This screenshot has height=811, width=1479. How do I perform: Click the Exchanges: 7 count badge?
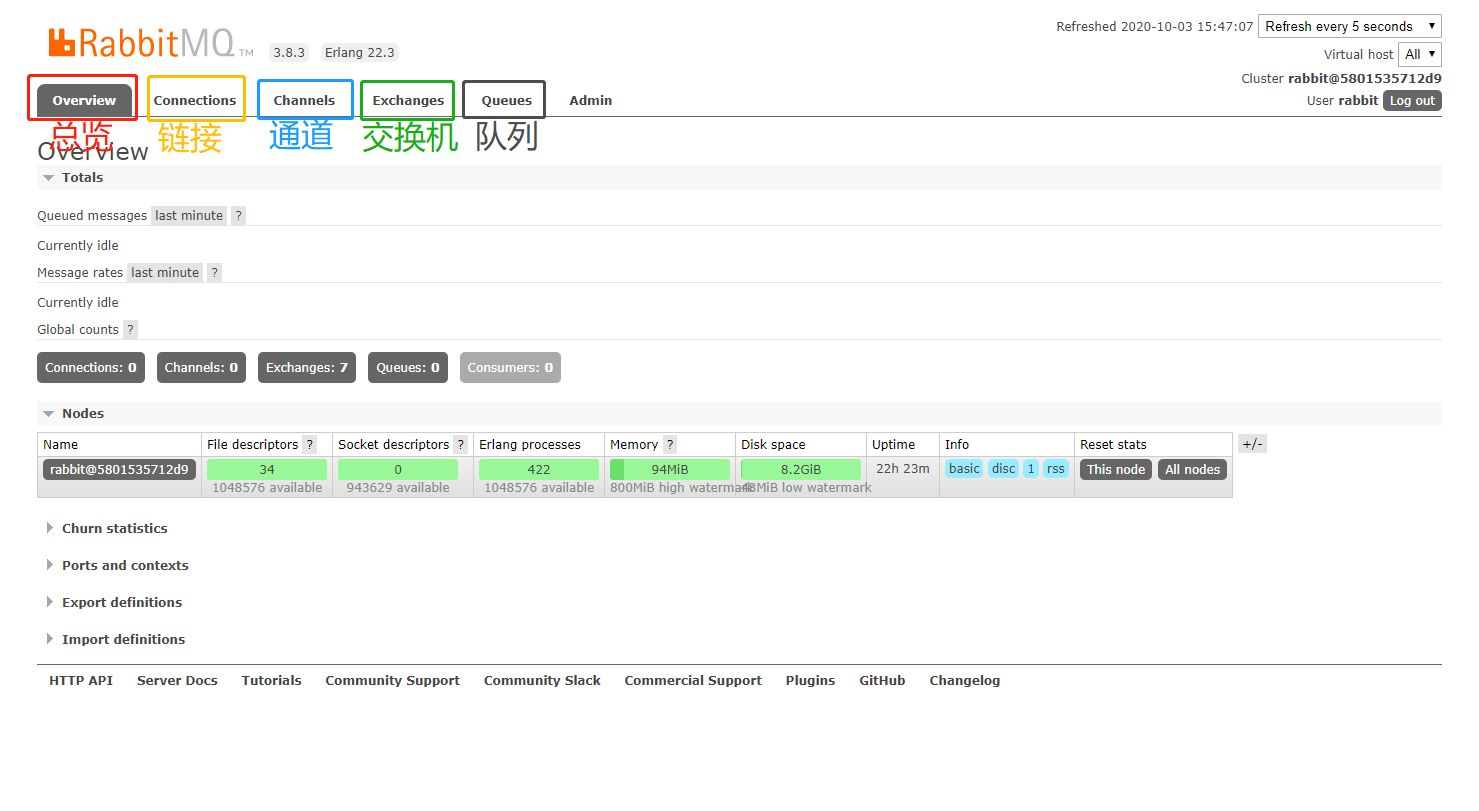pyautogui.click(x=307, y=368)
